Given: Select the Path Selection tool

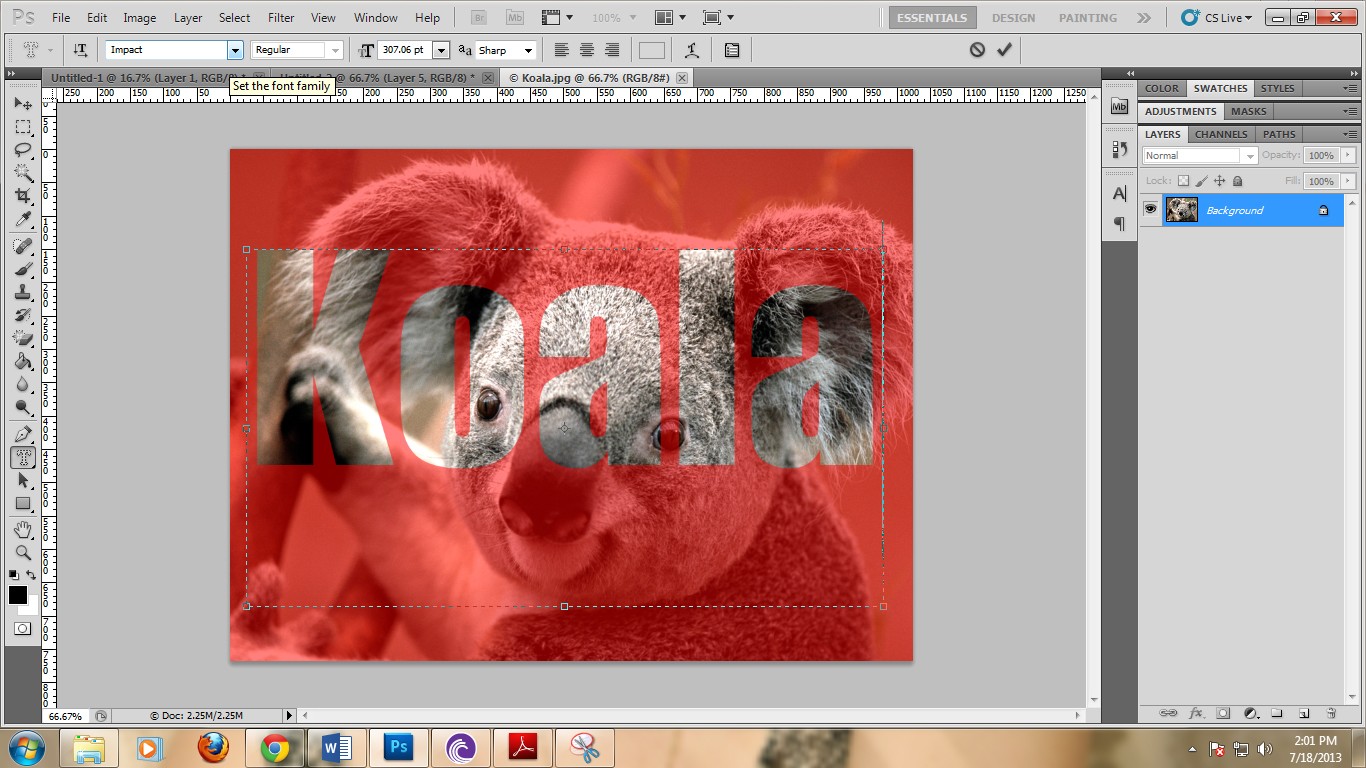Looking at the screenshot, I should [x=23, y=480].
